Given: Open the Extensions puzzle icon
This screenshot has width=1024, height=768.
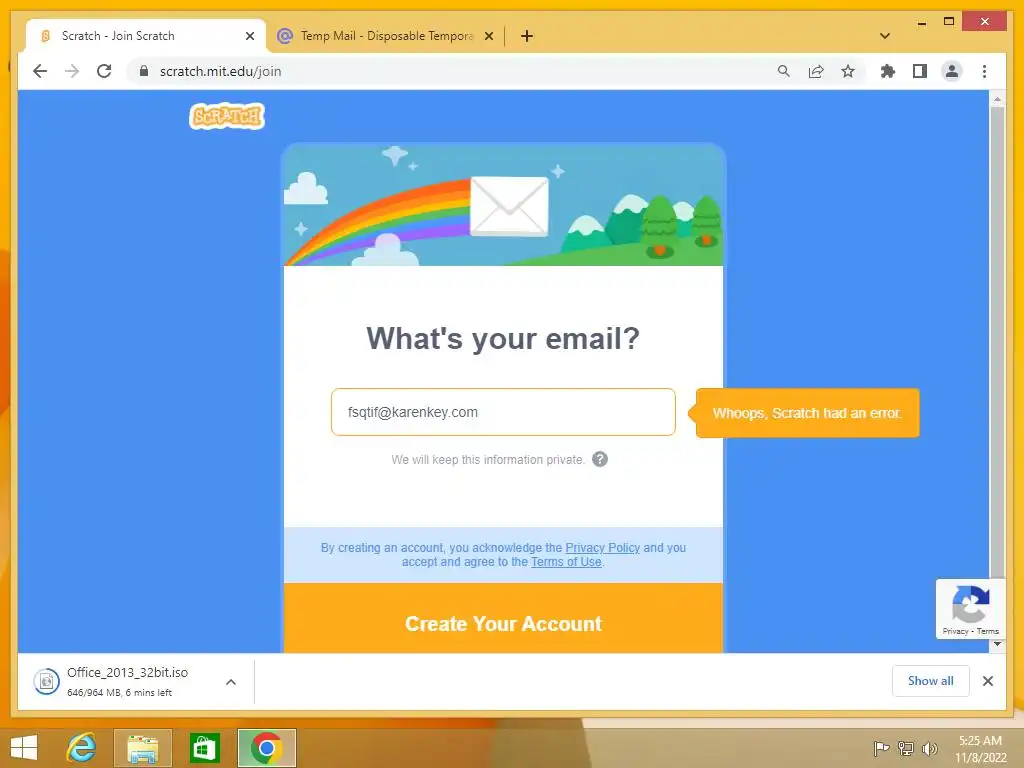Looking at the screenshot, I should click(888, 71).
